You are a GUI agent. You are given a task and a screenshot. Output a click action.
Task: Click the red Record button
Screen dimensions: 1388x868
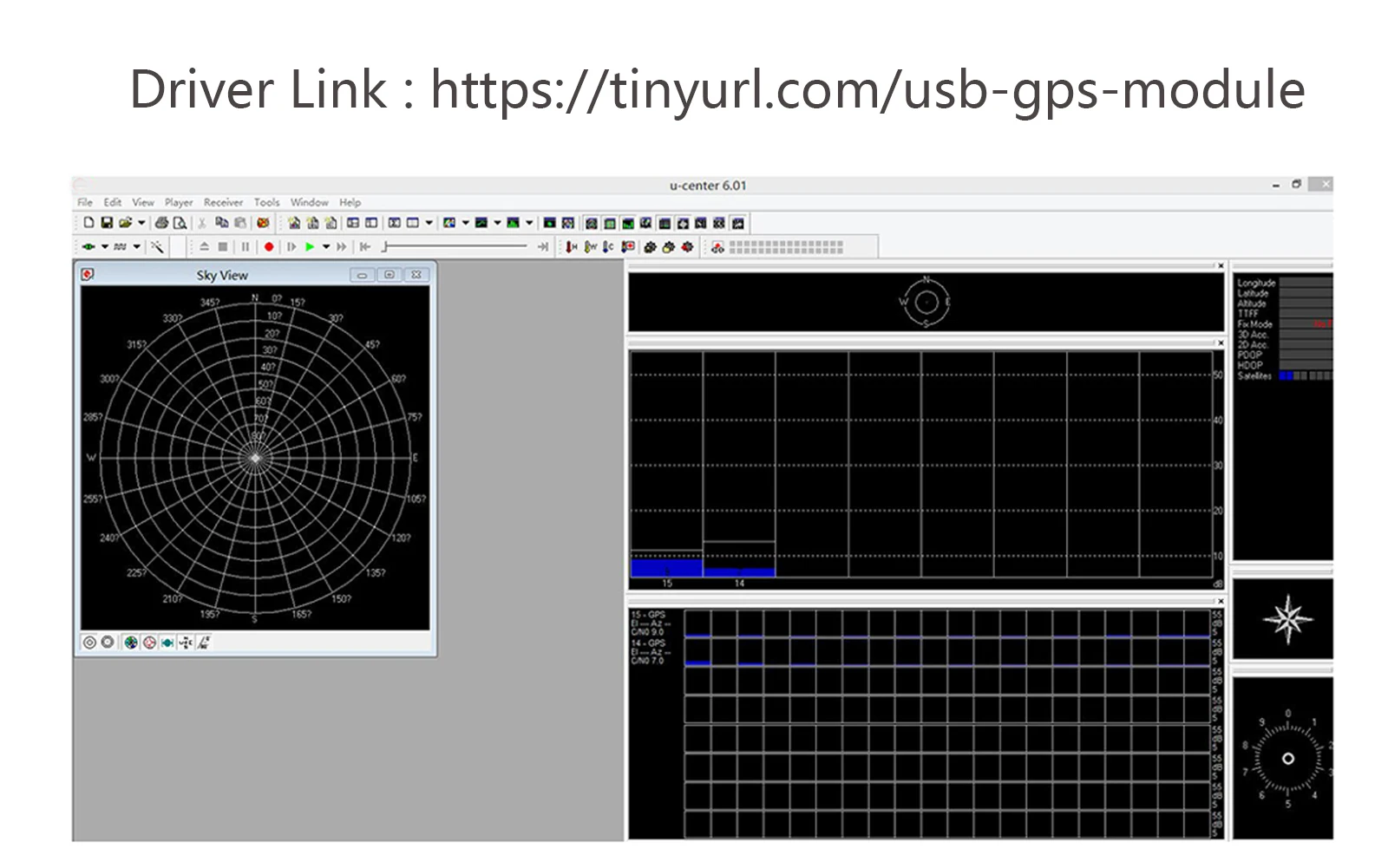(x=269, y=247)
